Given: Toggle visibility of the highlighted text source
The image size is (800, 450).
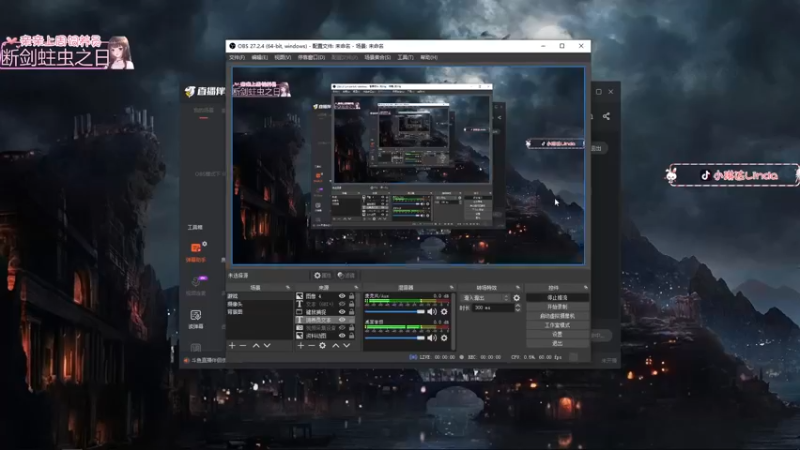Looking at the screenshot, I should pyautogui.click(x=342, y=320).
